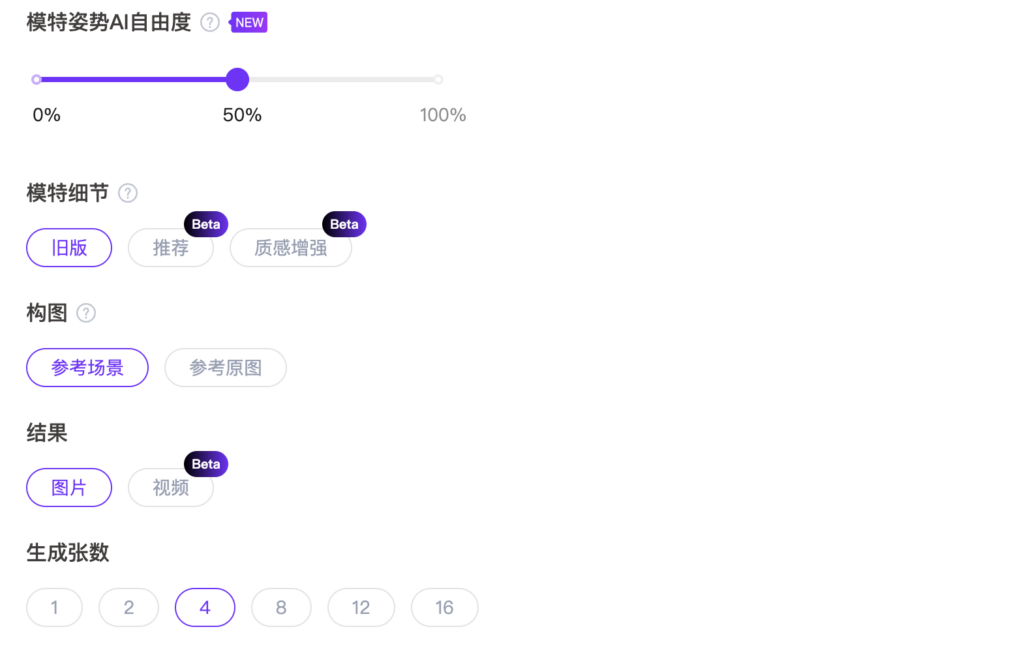This screenshot has height=670, width=1024.
Task: Click the question mark beside 构图
Action: pyautogui.click(x=86, y=313)
